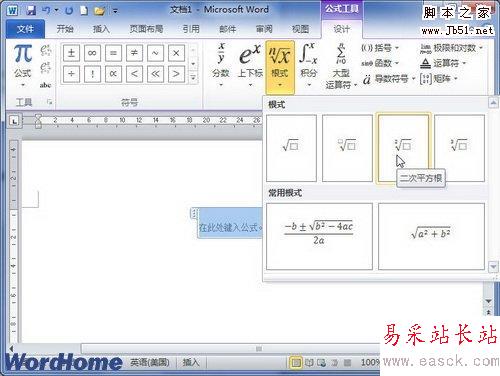Open the 工具 group dialog launcher
The height and width of the screenshot is (376, 500).
click(50, 102)
